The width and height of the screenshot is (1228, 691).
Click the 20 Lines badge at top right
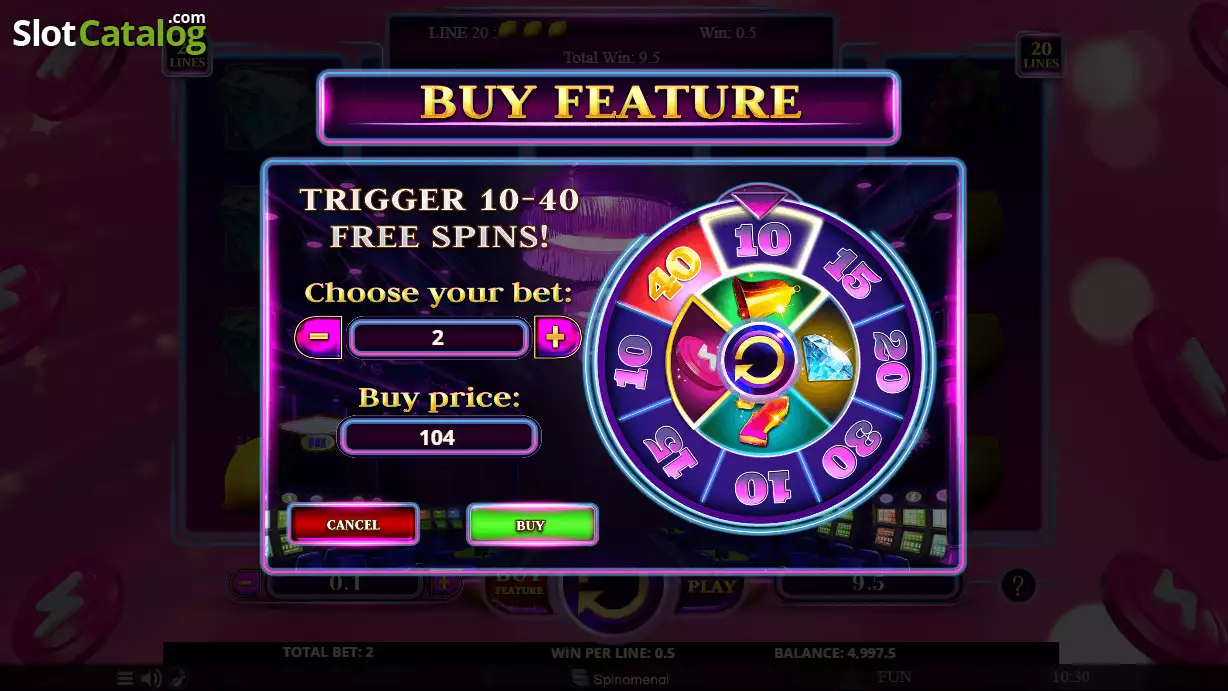pos(1041,53)
